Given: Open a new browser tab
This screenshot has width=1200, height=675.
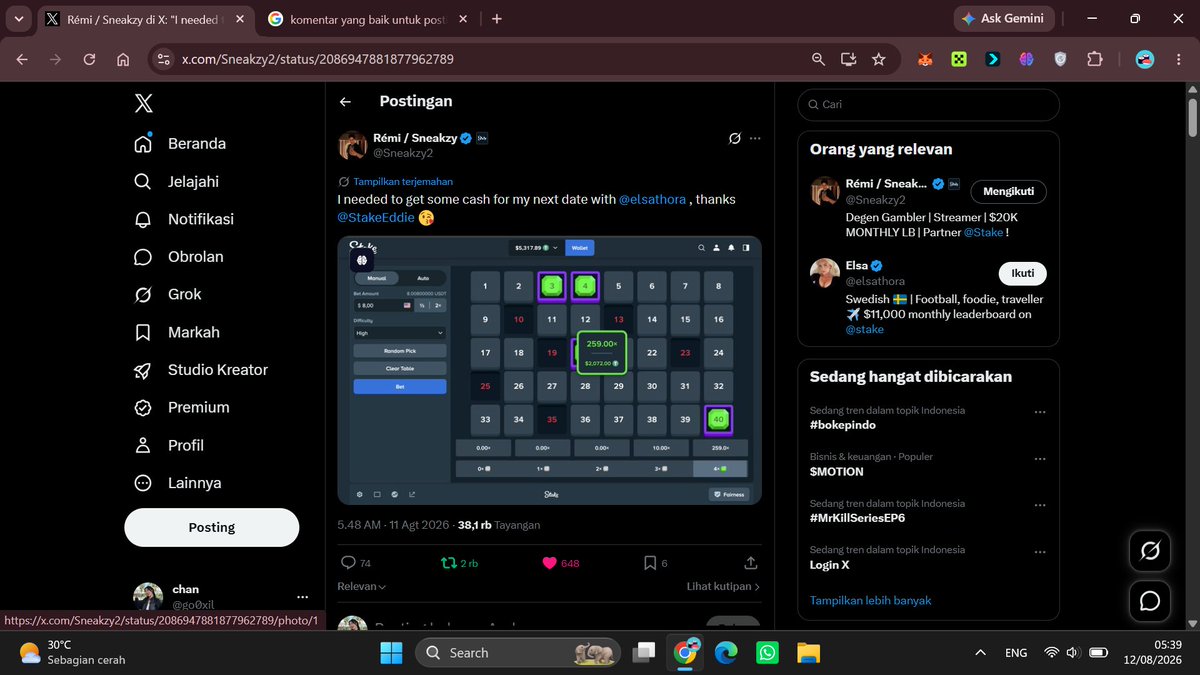Looking at the screenshot, I should tap(497, 19).
